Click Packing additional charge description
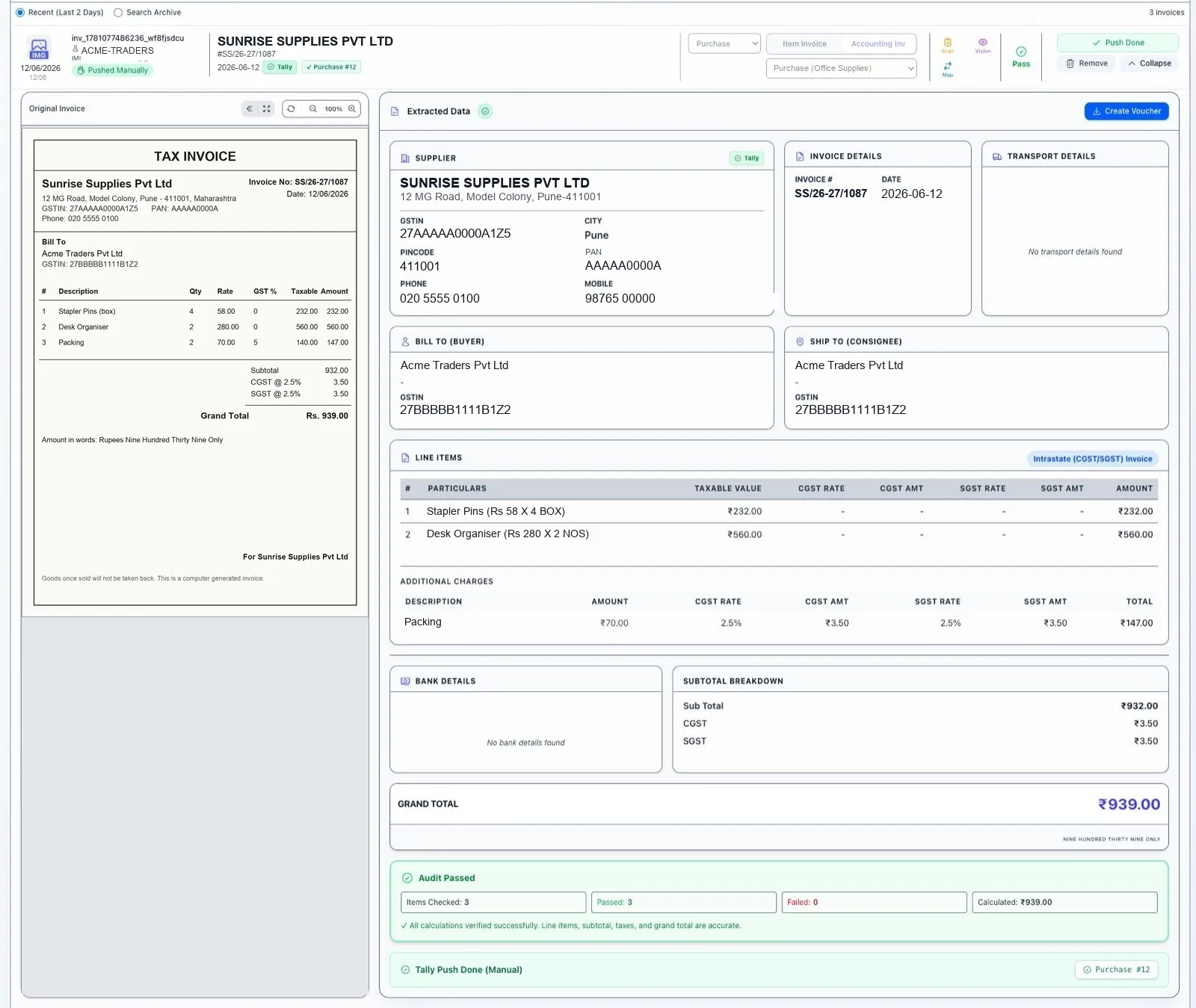The image size is (1196, 1008). pyautogui.click(x=422, y=622)
